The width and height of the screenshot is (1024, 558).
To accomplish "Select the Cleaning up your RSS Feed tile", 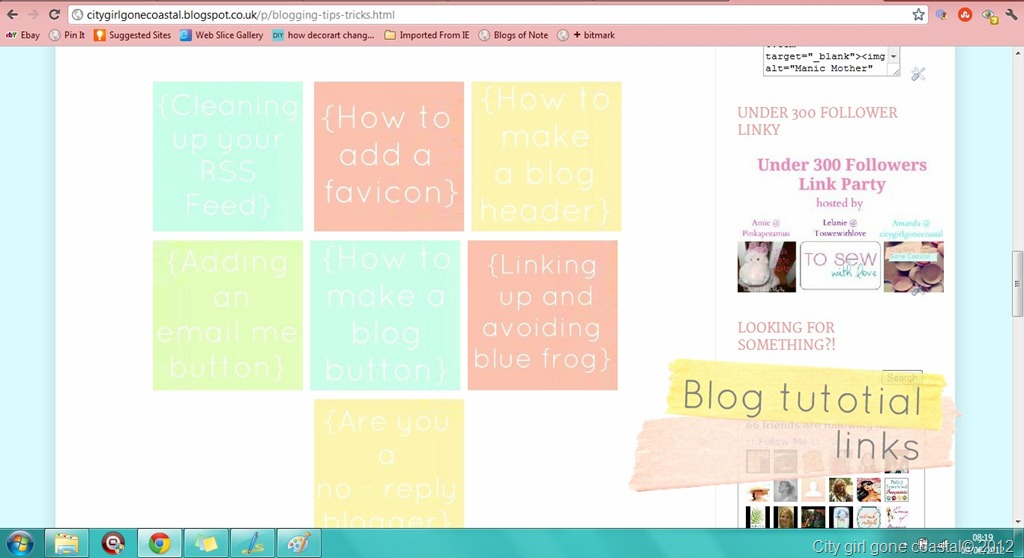I will [x=228, y=156].
